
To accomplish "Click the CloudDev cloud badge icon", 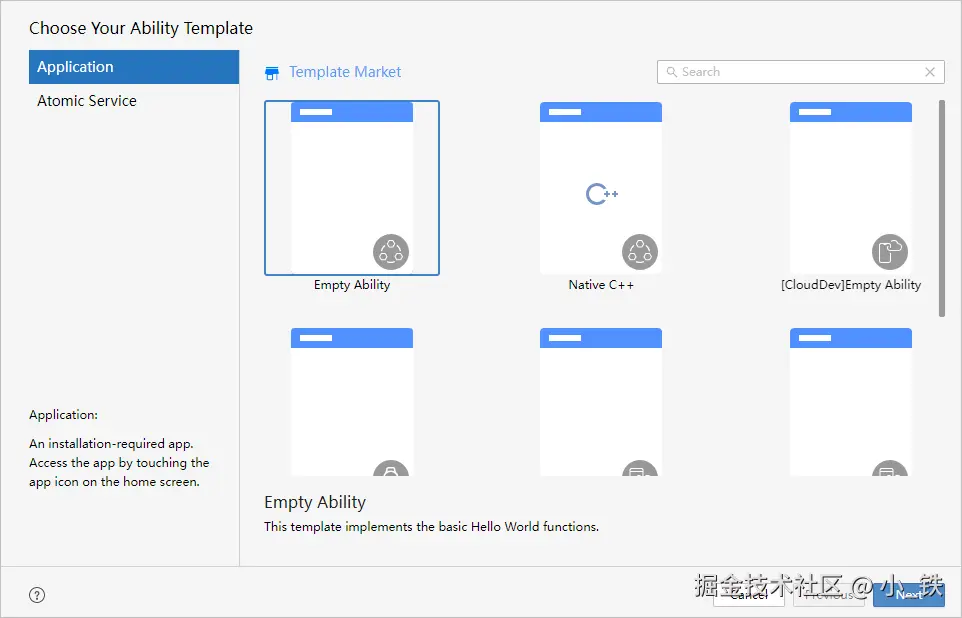I will pyautogui.click(x=890, y=252).
